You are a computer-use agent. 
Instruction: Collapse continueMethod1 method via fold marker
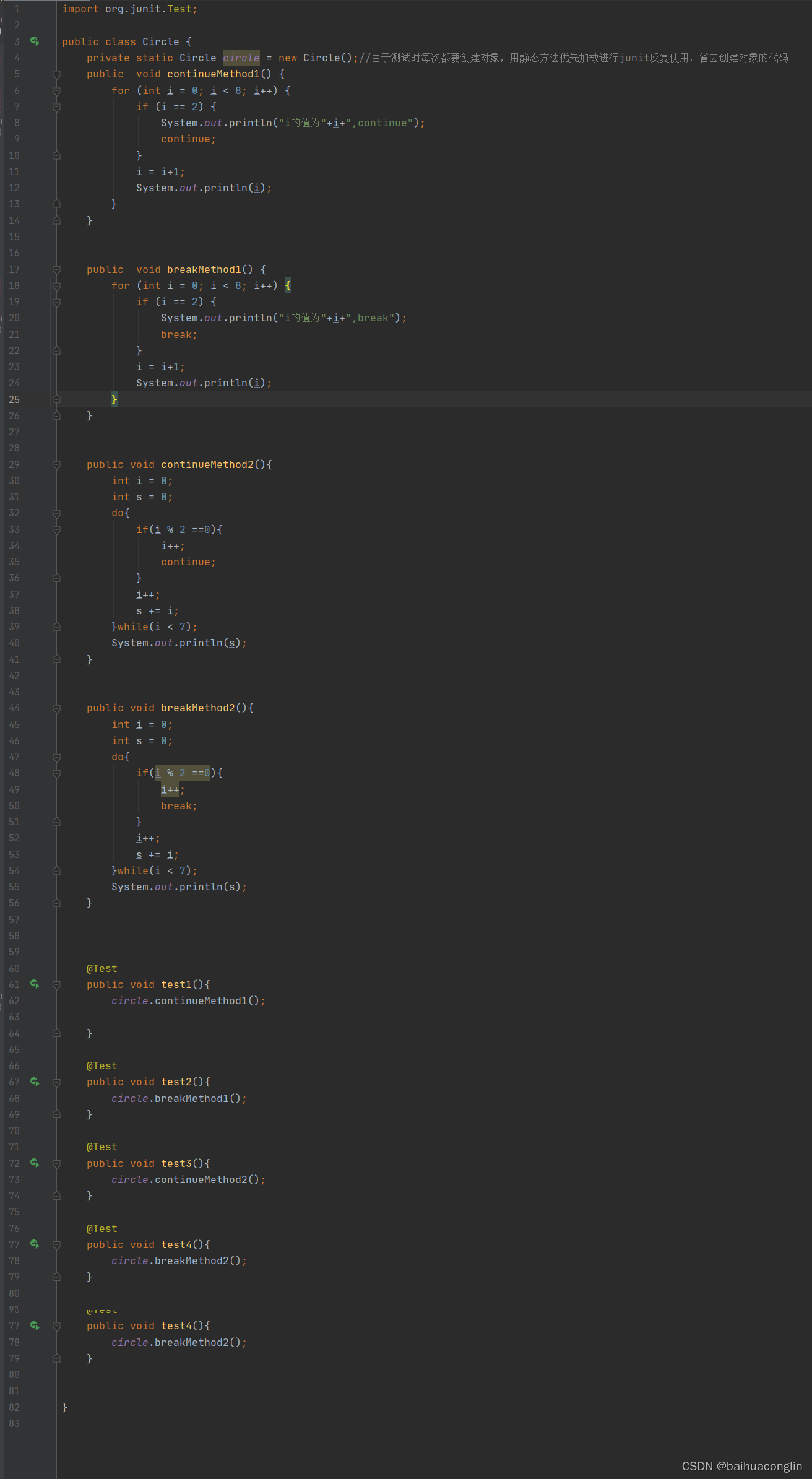click(57, 74)
